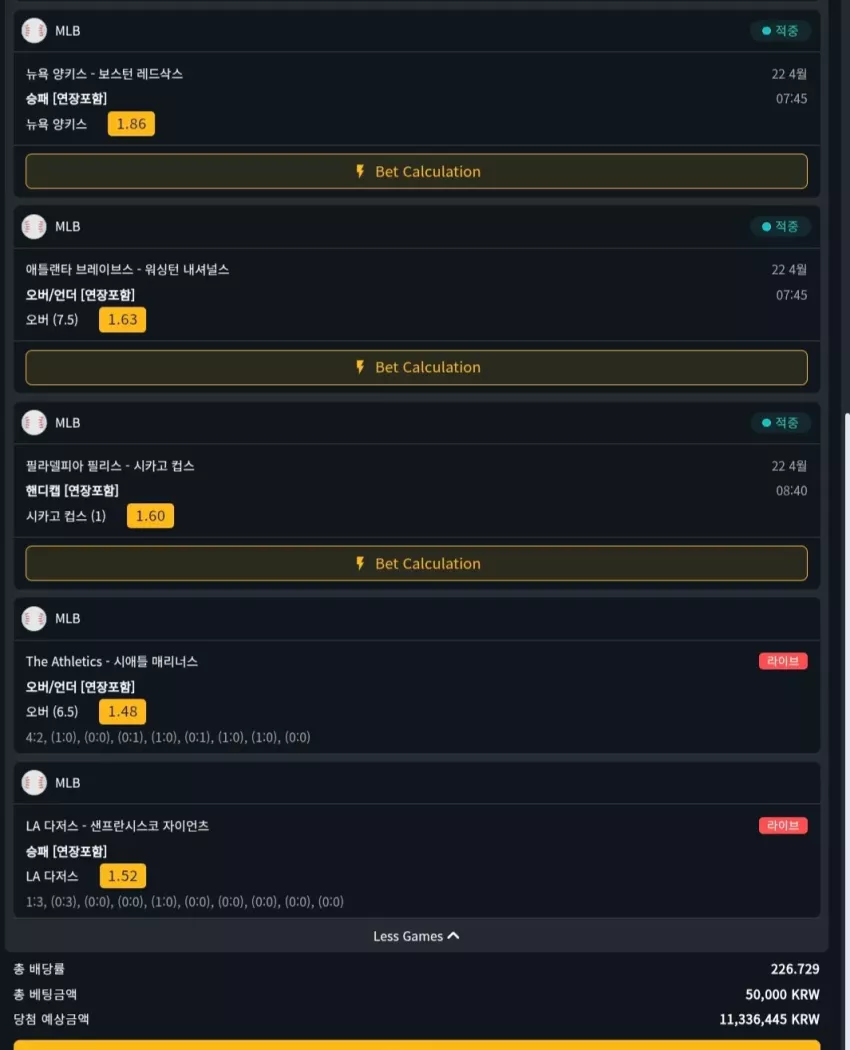Click the 라이브 badge on The Athletics game

[x=783, y=661]
